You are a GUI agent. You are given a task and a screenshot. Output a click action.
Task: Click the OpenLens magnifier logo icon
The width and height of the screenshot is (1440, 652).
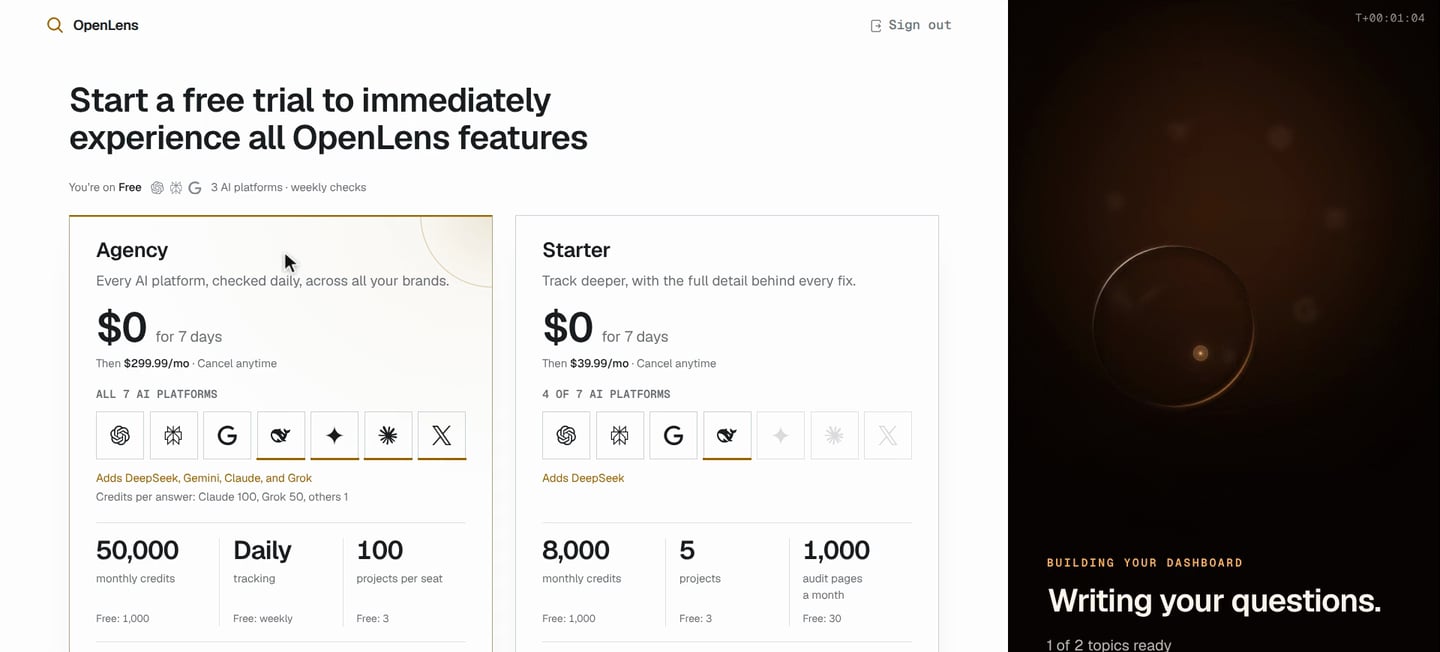[x=55, y=25]
